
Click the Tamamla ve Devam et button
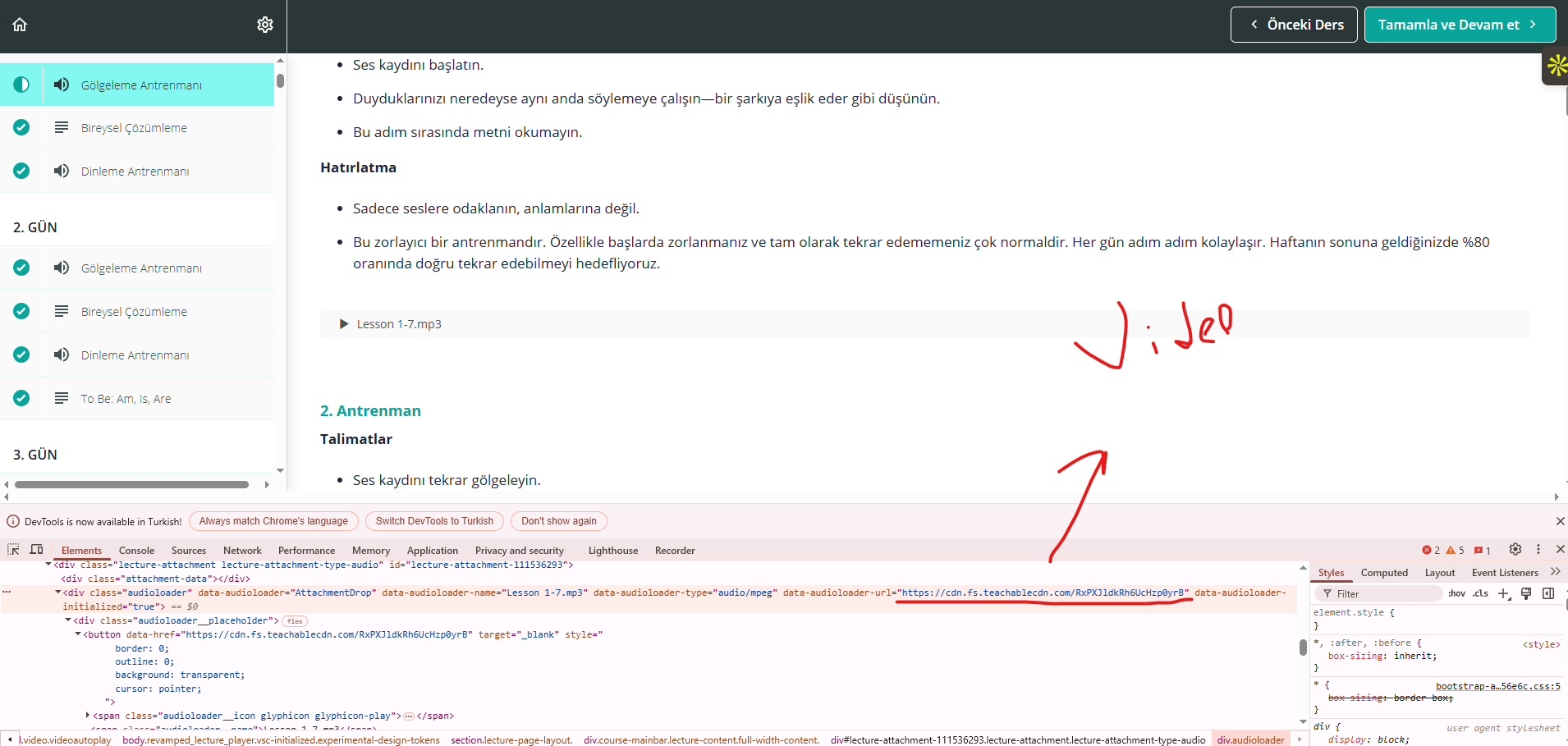(1459, 25)
